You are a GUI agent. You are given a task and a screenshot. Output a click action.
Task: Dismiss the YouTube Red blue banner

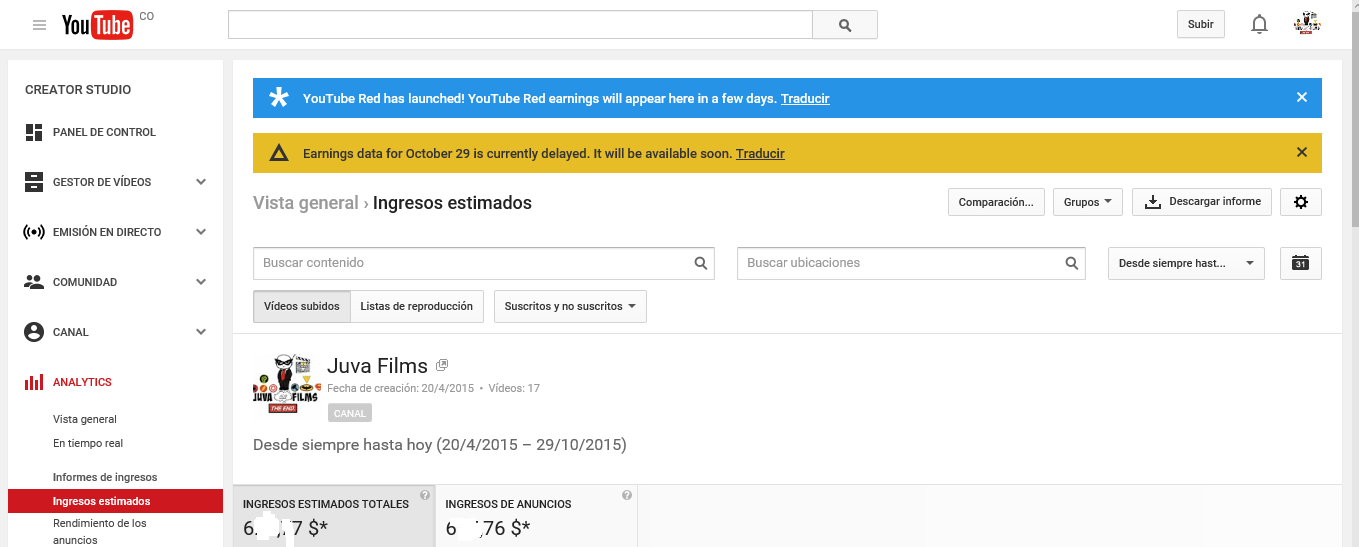coord(1302,98)
